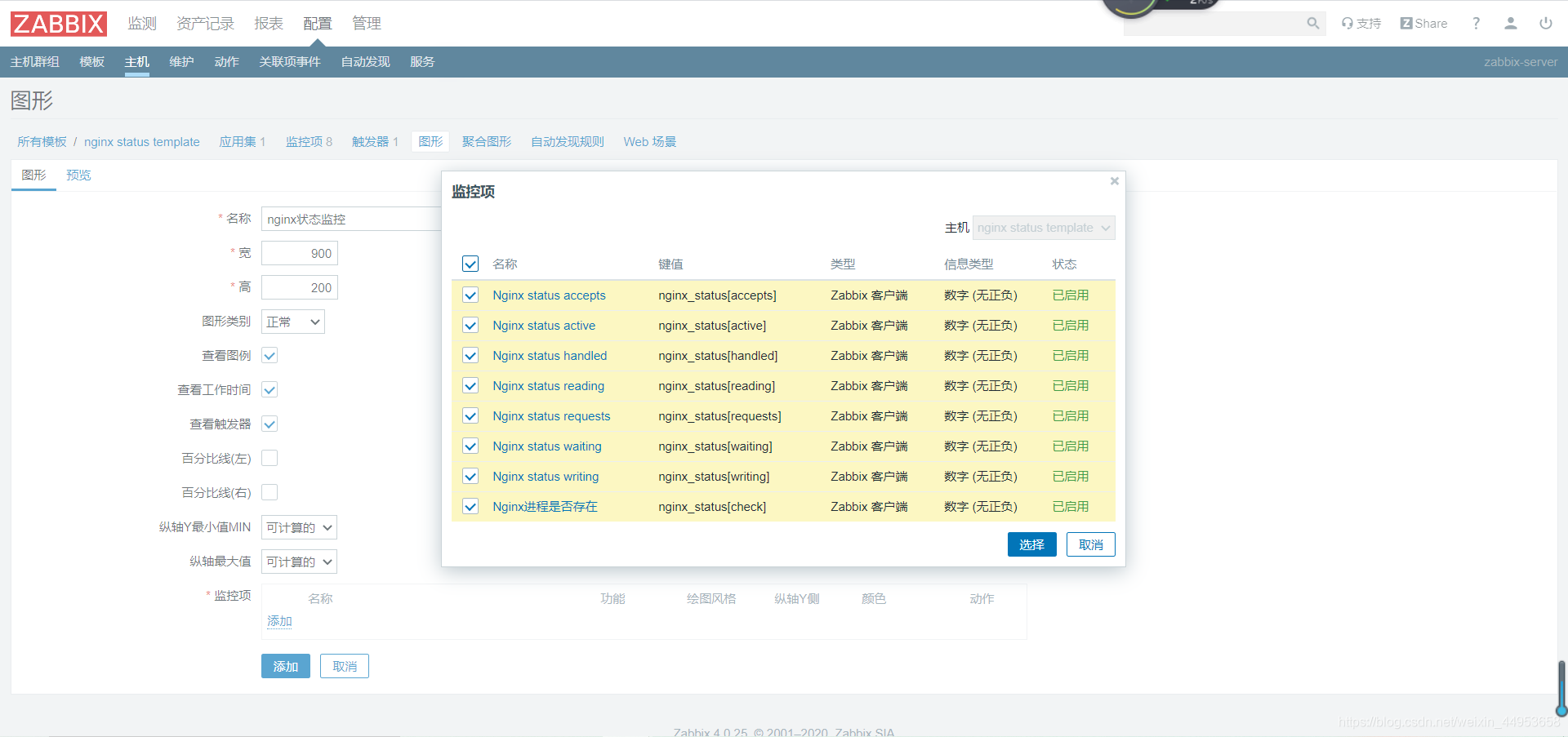Open the Share link

pos(1423,24)
